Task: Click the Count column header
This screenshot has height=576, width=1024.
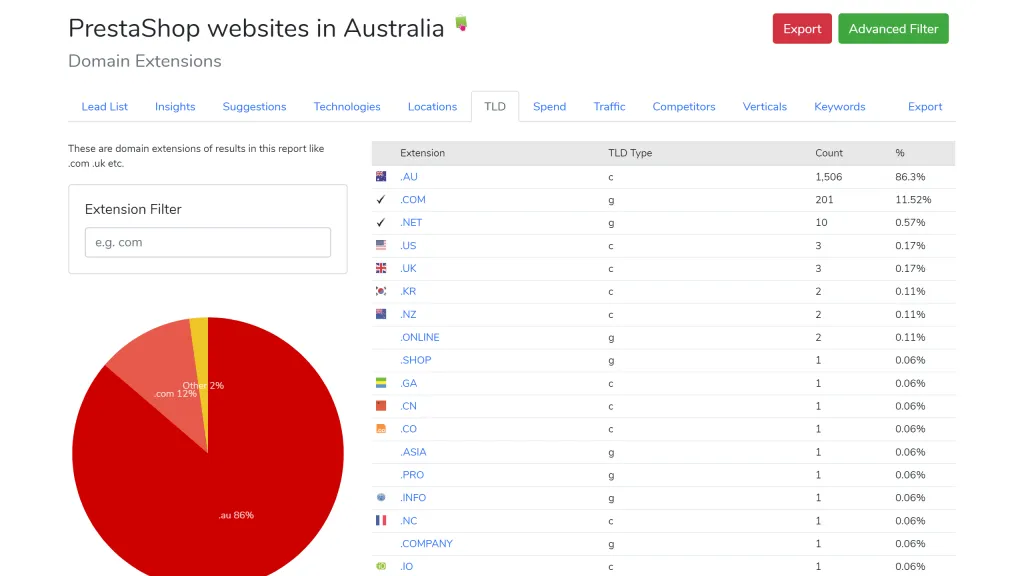Action: click(x=829, y=153)
